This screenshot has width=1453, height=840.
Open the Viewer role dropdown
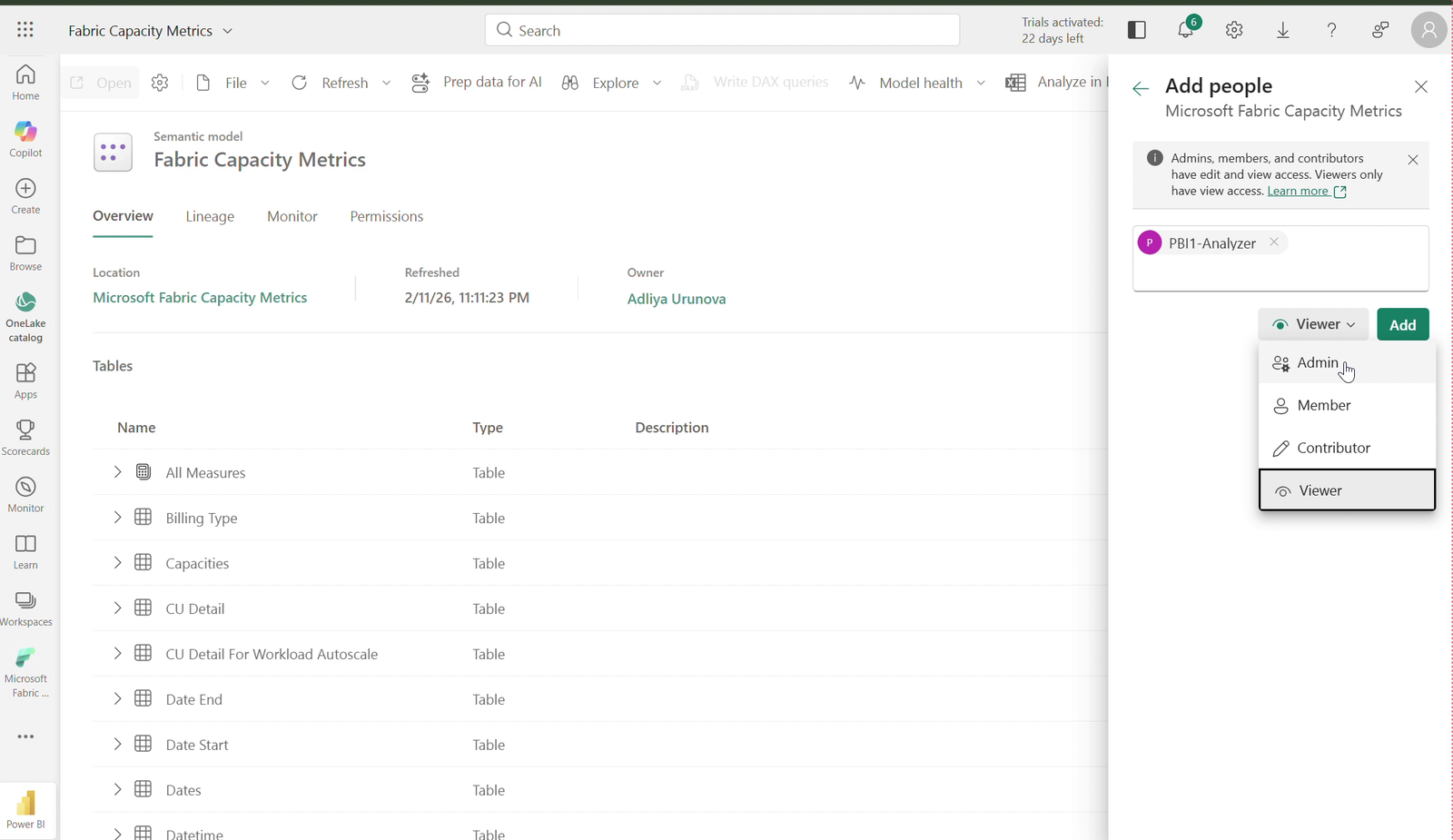[x=1313, y=324]
